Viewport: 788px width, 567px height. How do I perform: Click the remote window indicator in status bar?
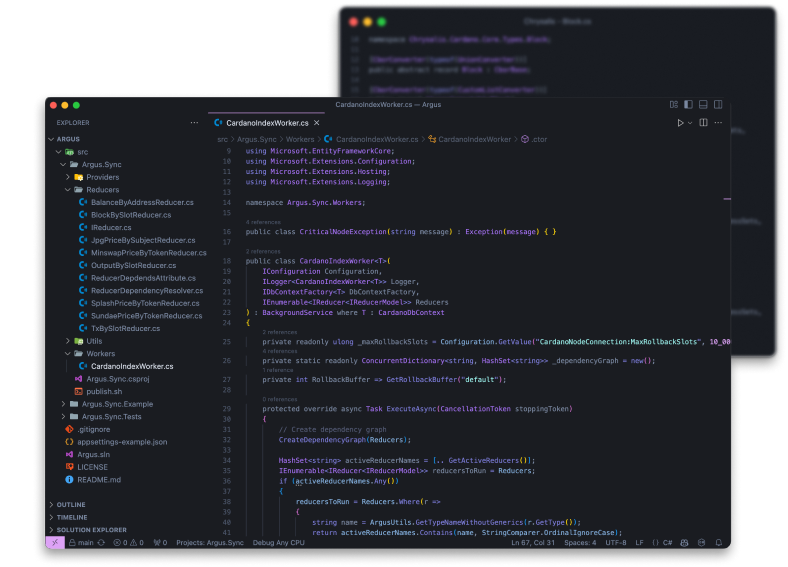pos(56,542)
